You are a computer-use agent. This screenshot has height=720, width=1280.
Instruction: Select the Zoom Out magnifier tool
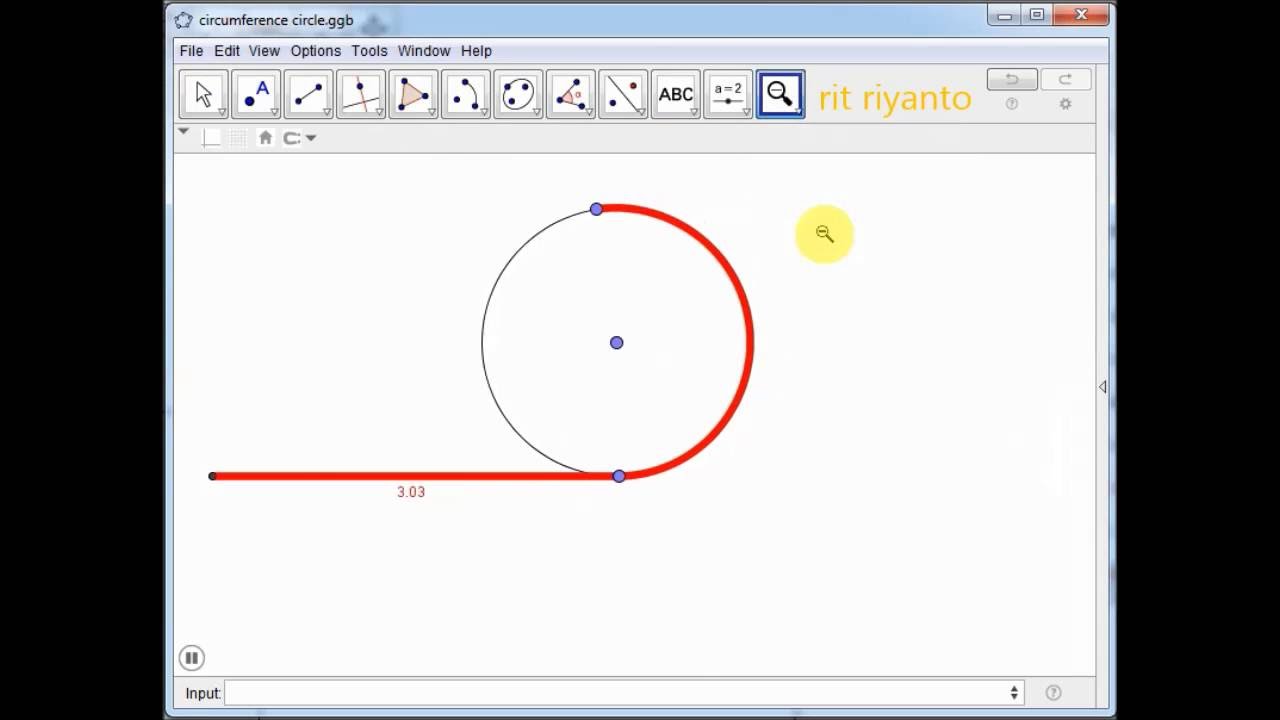tap(780, 94)
